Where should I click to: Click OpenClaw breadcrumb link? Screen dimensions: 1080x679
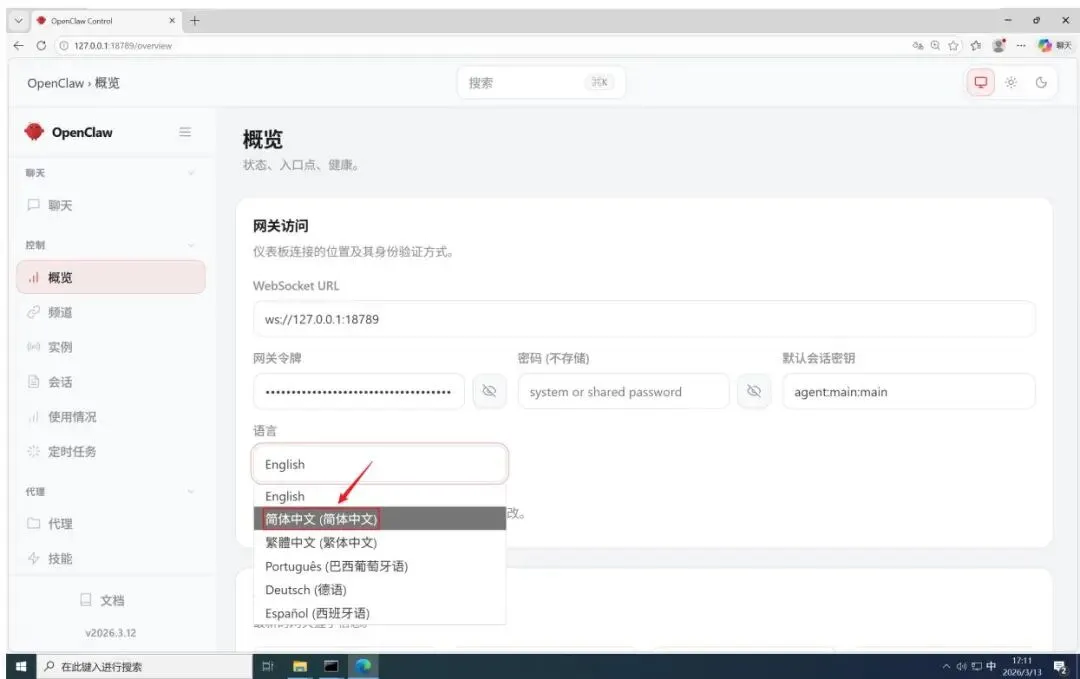55,83
